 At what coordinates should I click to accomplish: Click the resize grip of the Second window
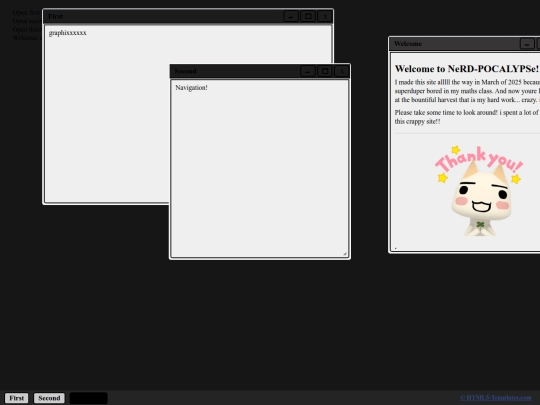[x=345, y=253]
